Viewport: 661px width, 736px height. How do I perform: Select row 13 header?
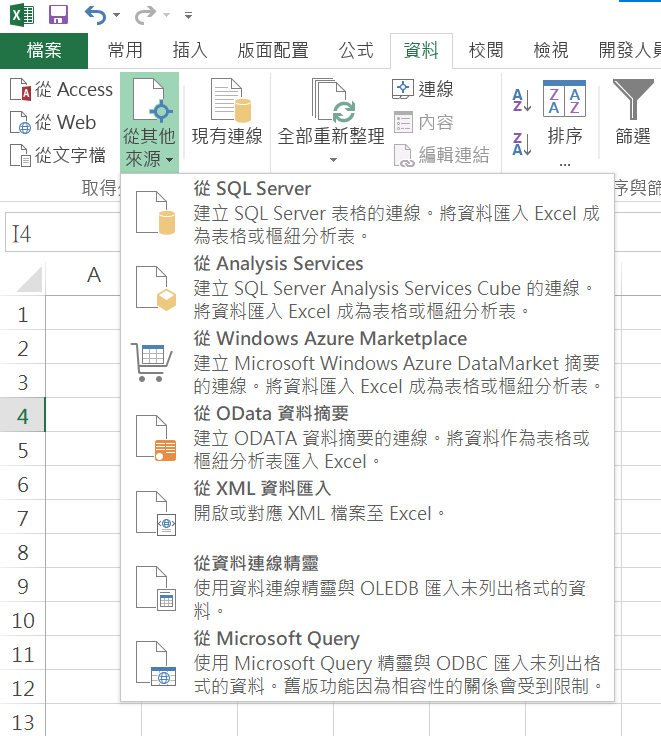coord(23,721)
